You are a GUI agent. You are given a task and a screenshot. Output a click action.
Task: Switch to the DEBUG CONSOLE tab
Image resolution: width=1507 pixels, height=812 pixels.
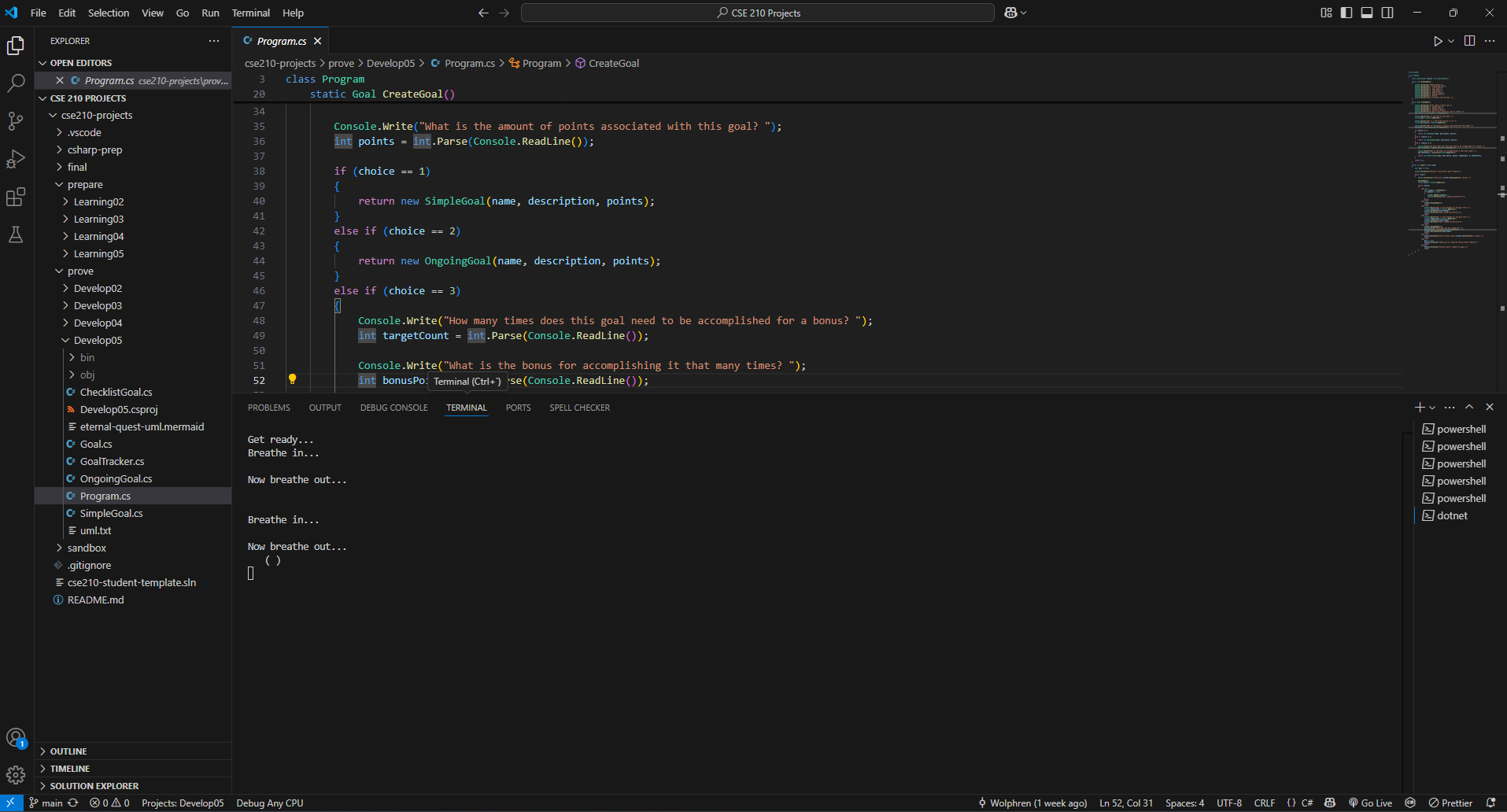click(393, 408)
